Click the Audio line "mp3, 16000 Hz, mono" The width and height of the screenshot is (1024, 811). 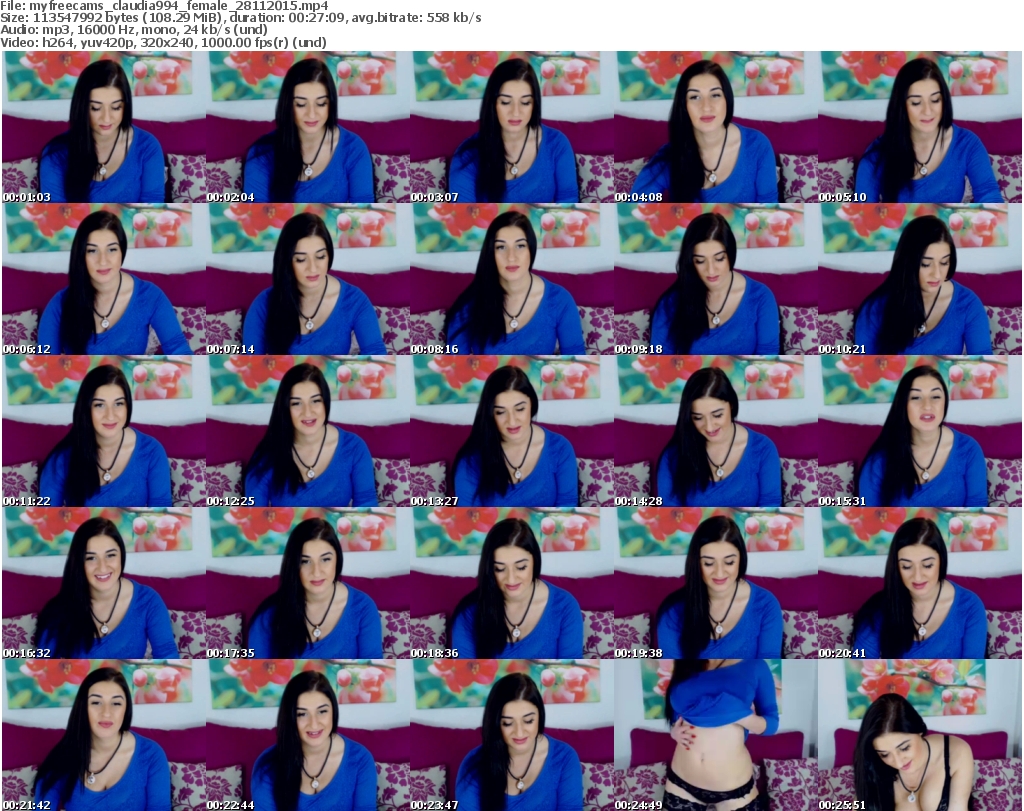(x=108, y=30)
